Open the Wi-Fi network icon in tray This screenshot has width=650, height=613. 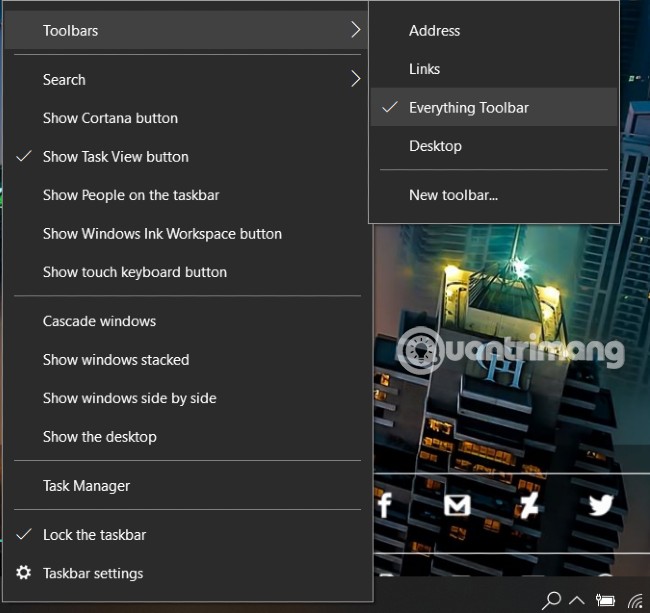(x=636, y=601)
